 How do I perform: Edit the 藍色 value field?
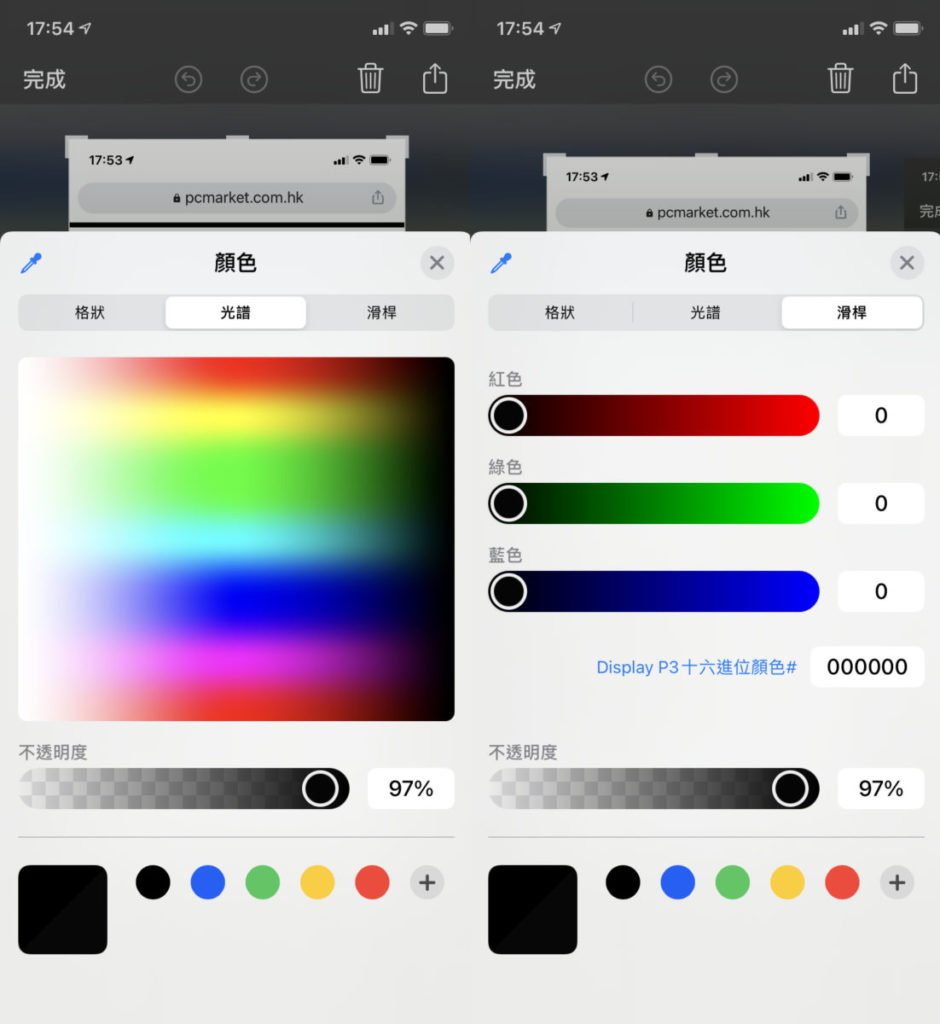[x=881, y=592]
